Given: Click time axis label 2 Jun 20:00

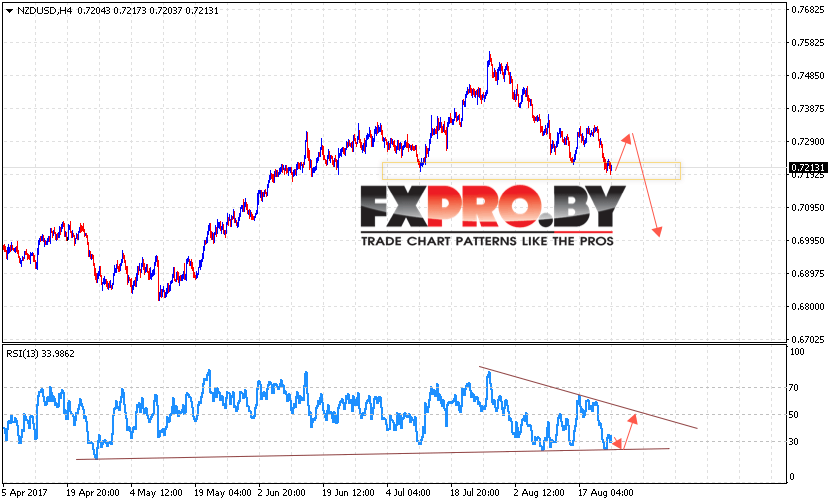Looking at the screenshot, I should pyautogui.click(x=281, y=493).
